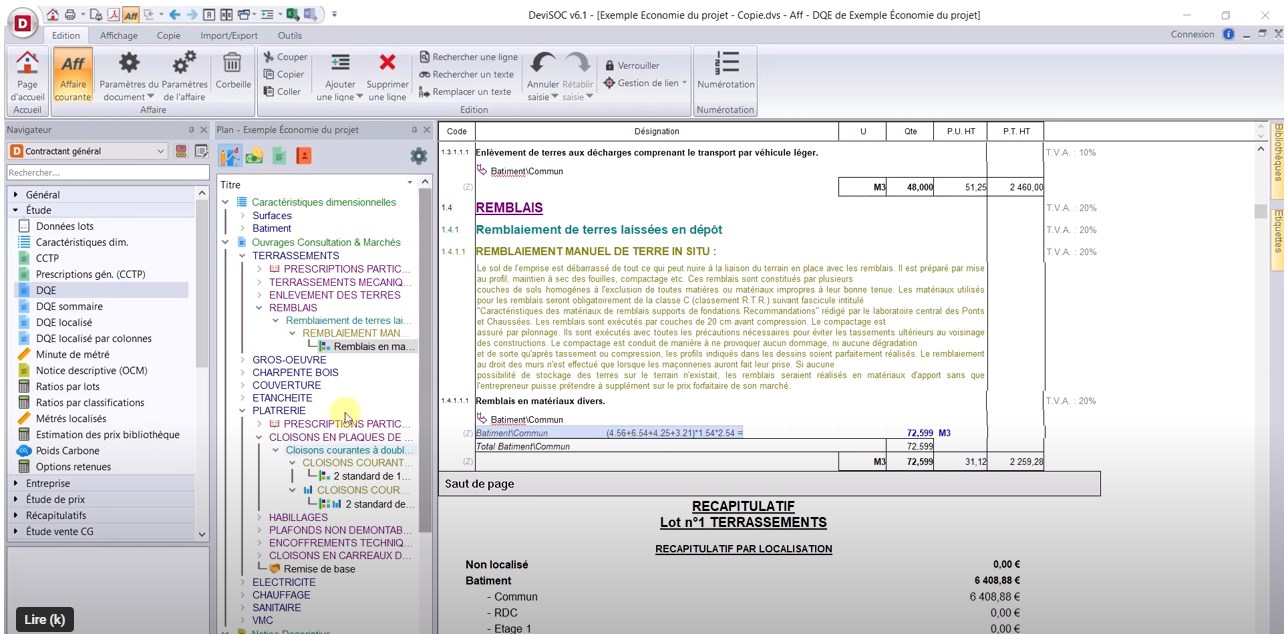The image size is (1288, 634).
Task: Click the Page d'accueil home icon
Action: pyautogui.click(x=27, y=64)
